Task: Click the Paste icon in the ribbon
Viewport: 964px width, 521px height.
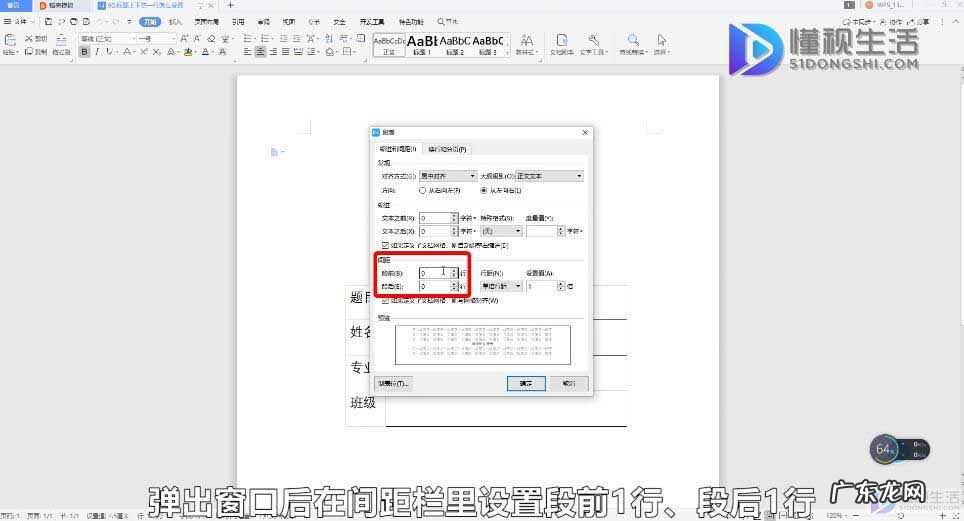Action: [x=10, y=41]
